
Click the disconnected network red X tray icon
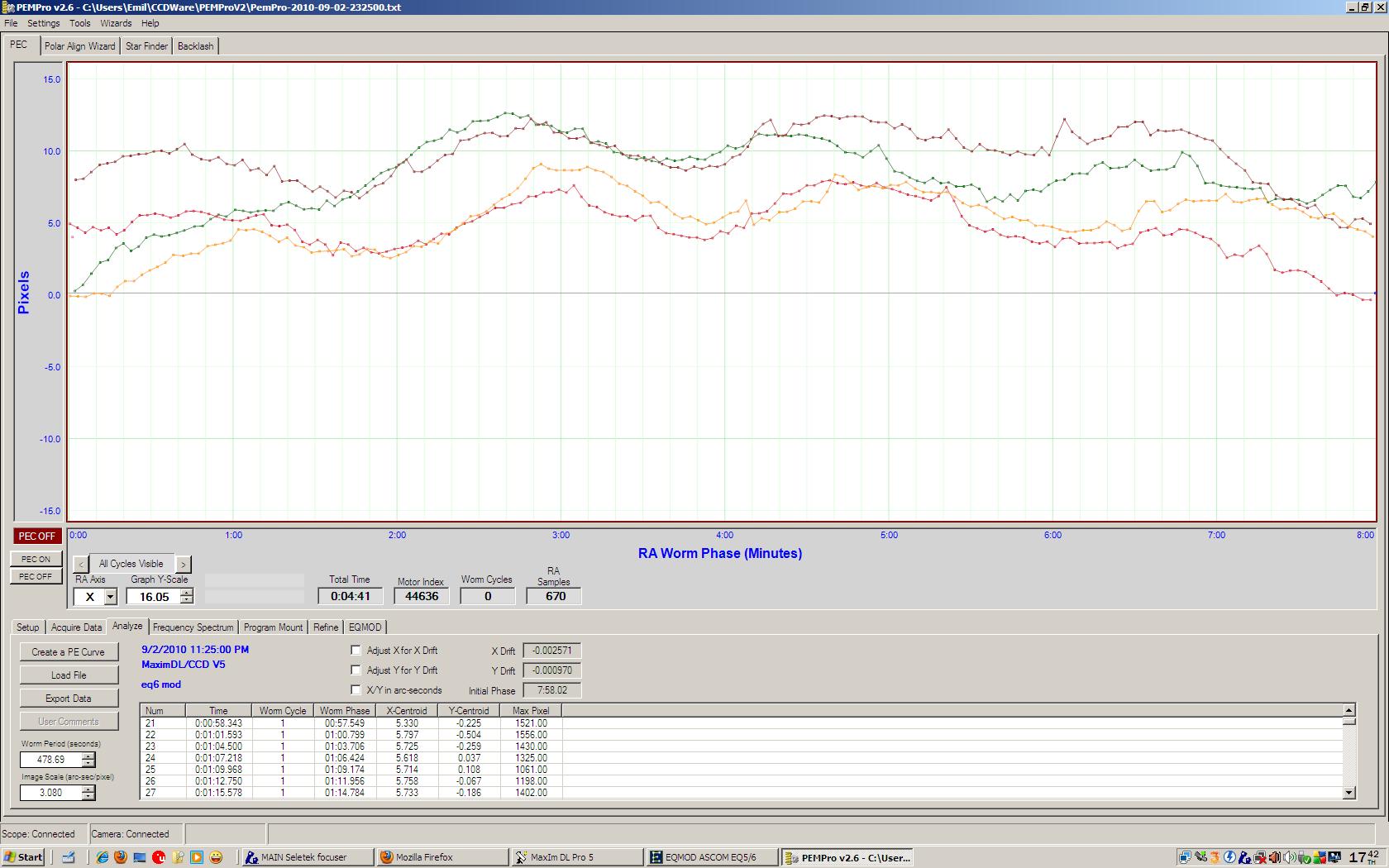tap(1260, 857)
